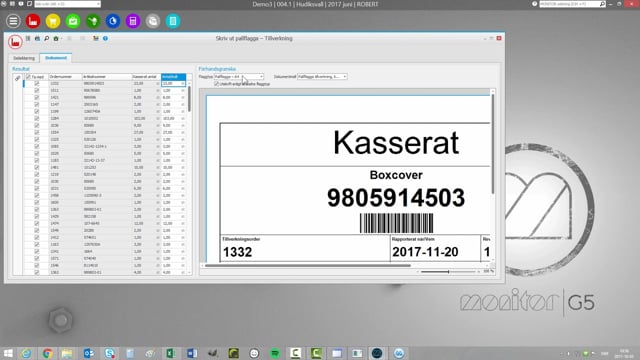This screenshot has height=360, width=640.
Task: Open last-column dropdown arrow for order 1011
Action: coord(183,90)
